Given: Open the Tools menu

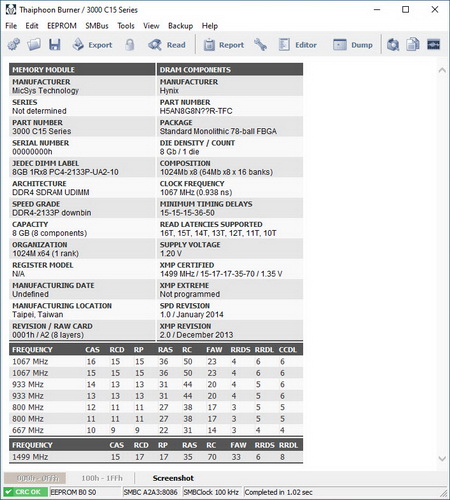Looking at the screenshot, I should tap(126, 26).
